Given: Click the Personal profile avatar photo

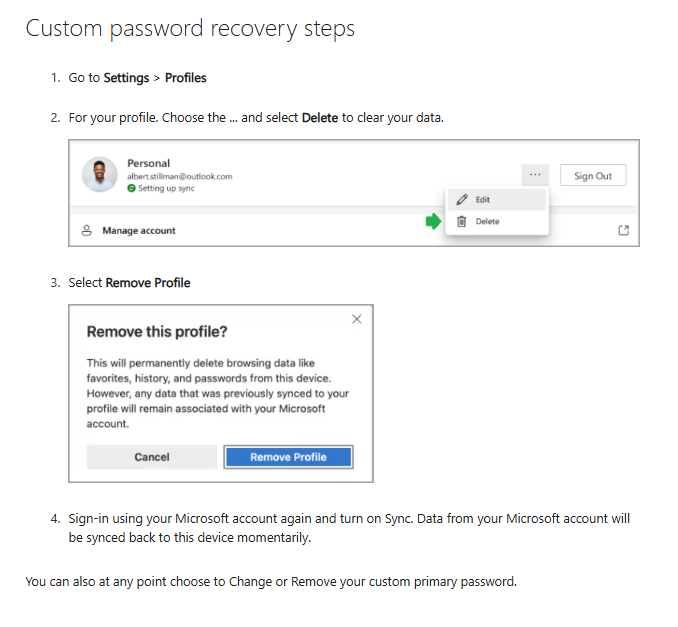Looking at the screenshot, I should click(100, 175).
